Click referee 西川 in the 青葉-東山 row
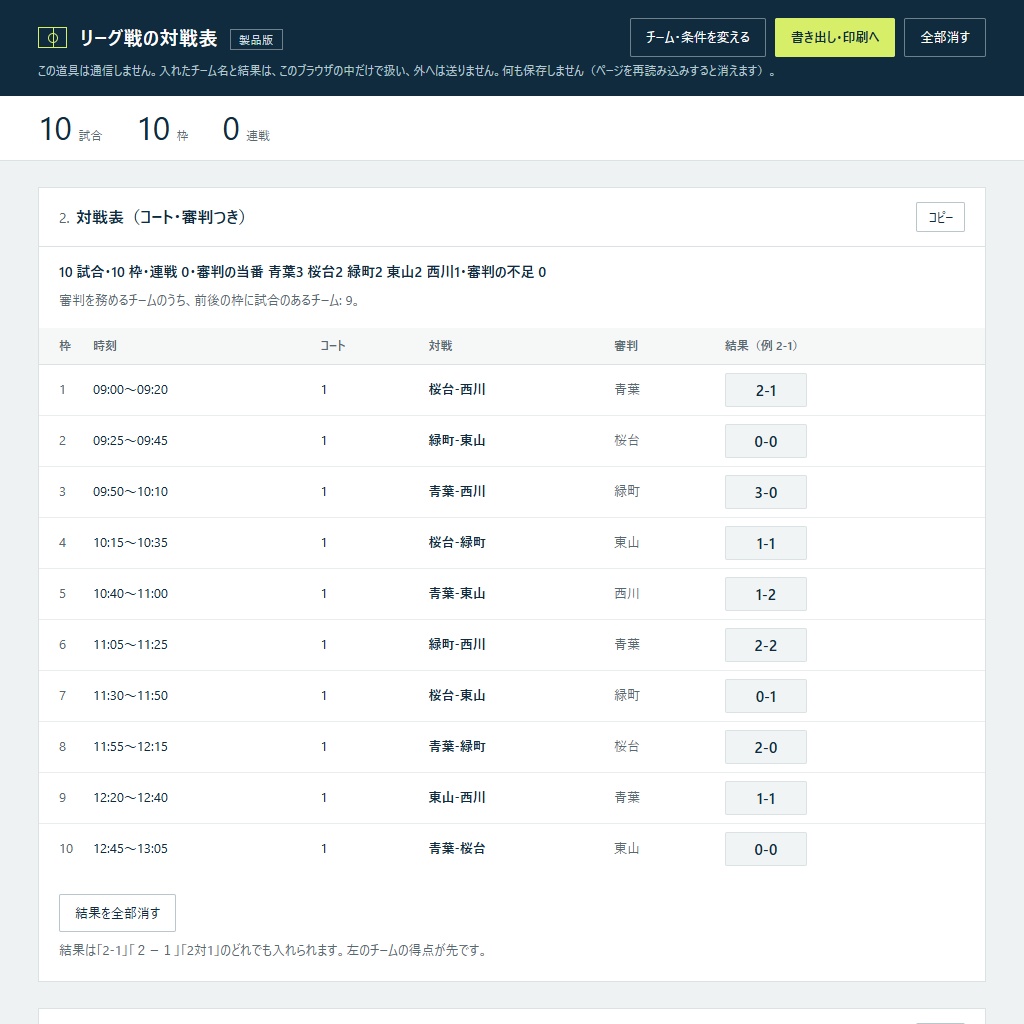 (626, 593)
